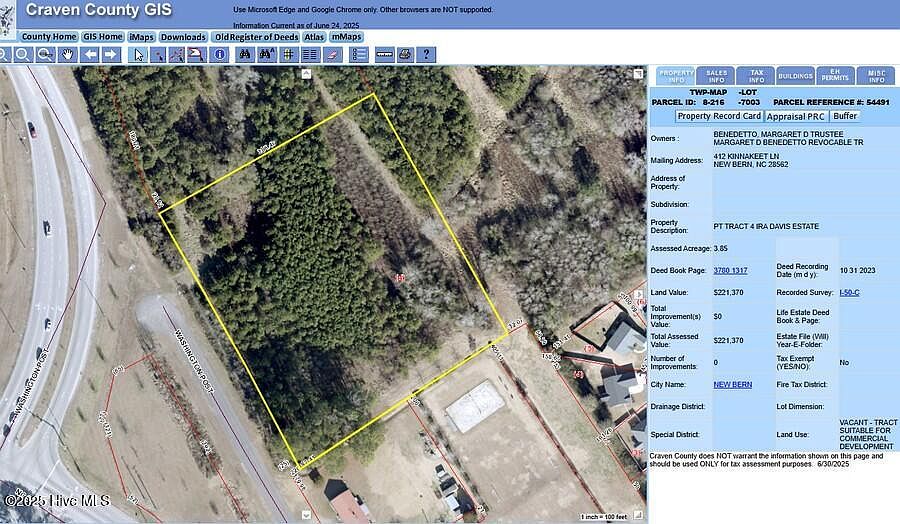Click the Buffer button
The width and height of the screenshot is (900, 524).
click(845, 117)
